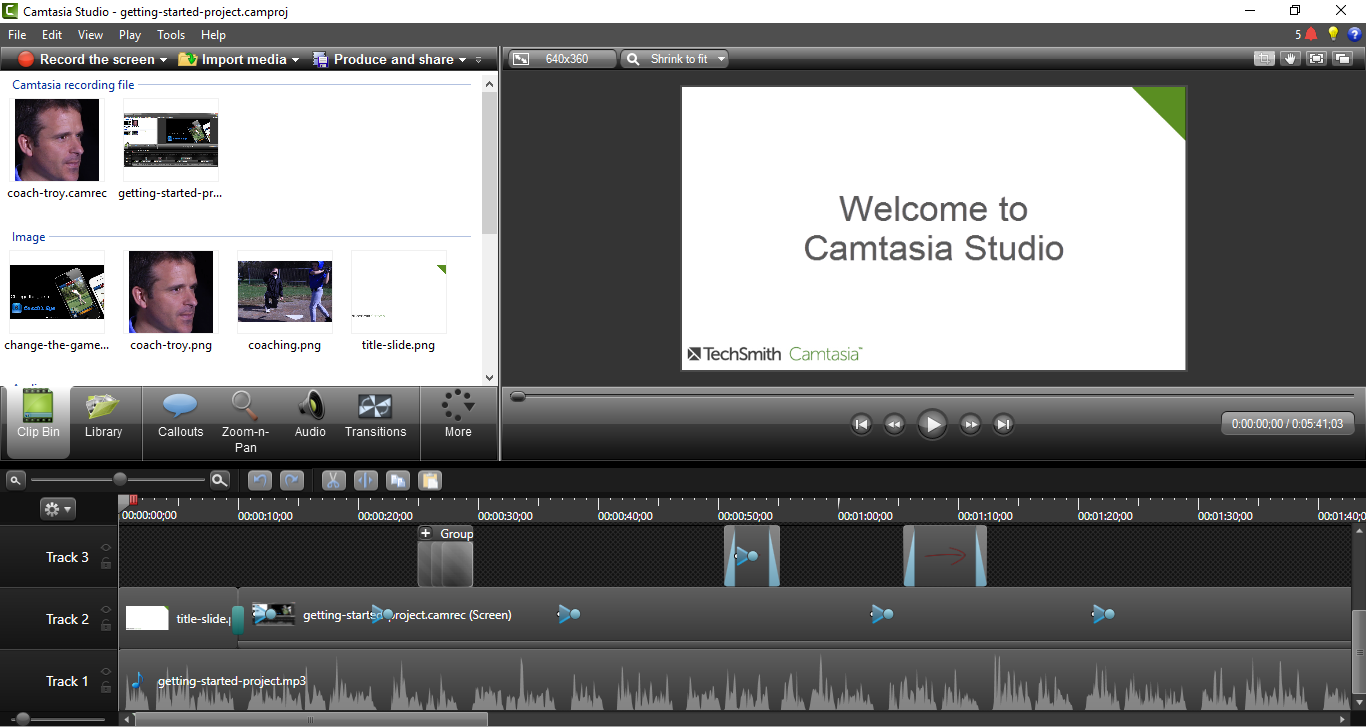Toggle Track 1 visibility eye
Image resolution: width=1366 pixels, height=728 pixels.
click(x=106, y=672)
